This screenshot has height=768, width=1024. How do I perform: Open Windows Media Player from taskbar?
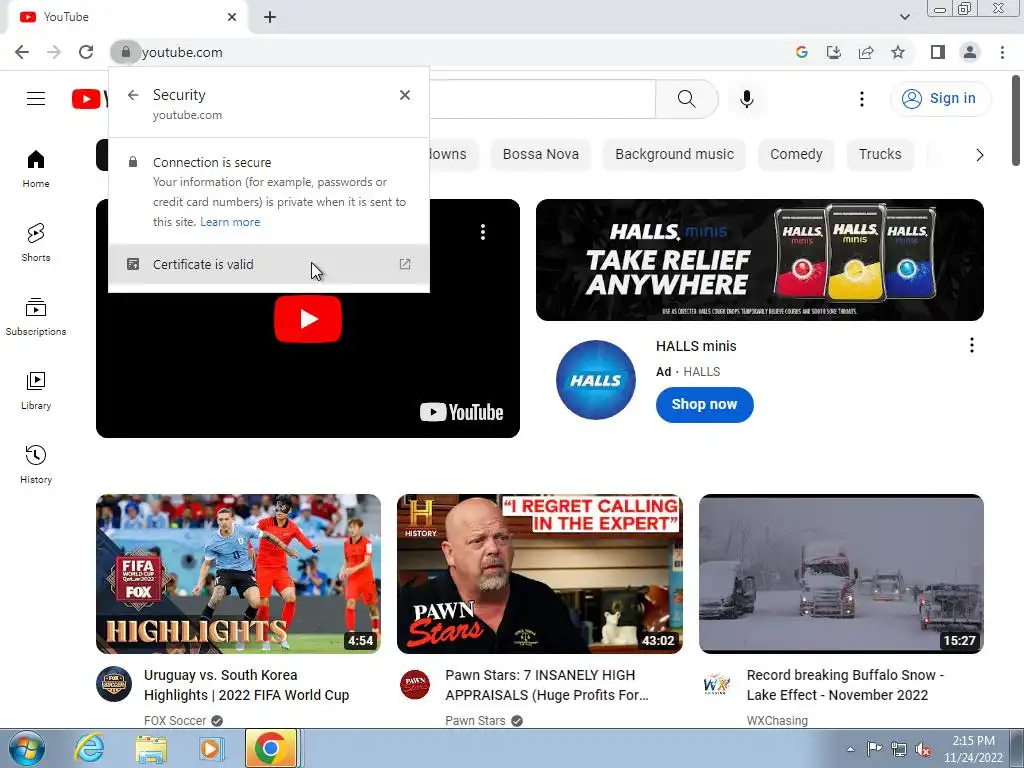pos(210,748)
